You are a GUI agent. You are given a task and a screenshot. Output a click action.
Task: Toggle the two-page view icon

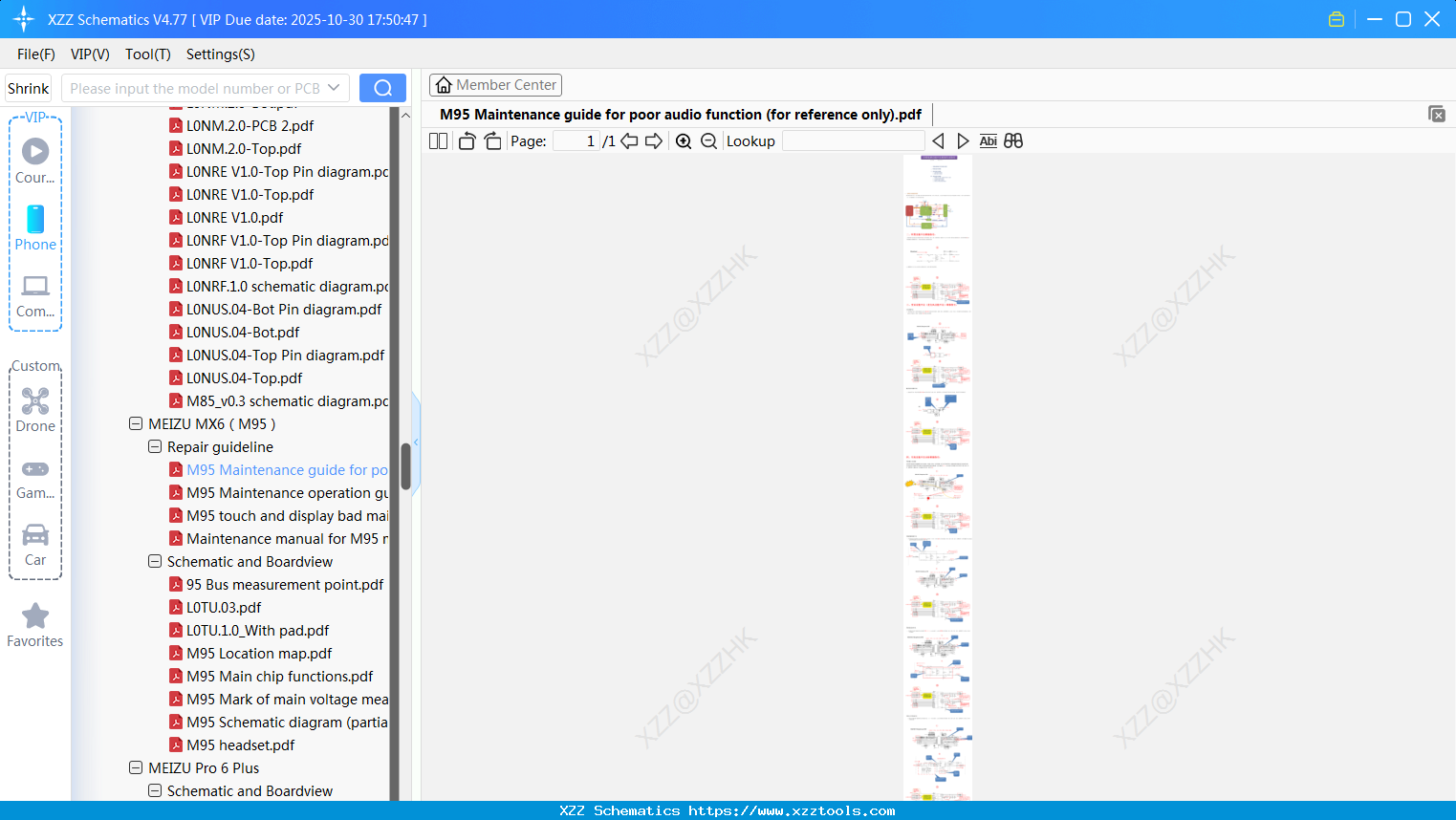click(x=438, y=141)
